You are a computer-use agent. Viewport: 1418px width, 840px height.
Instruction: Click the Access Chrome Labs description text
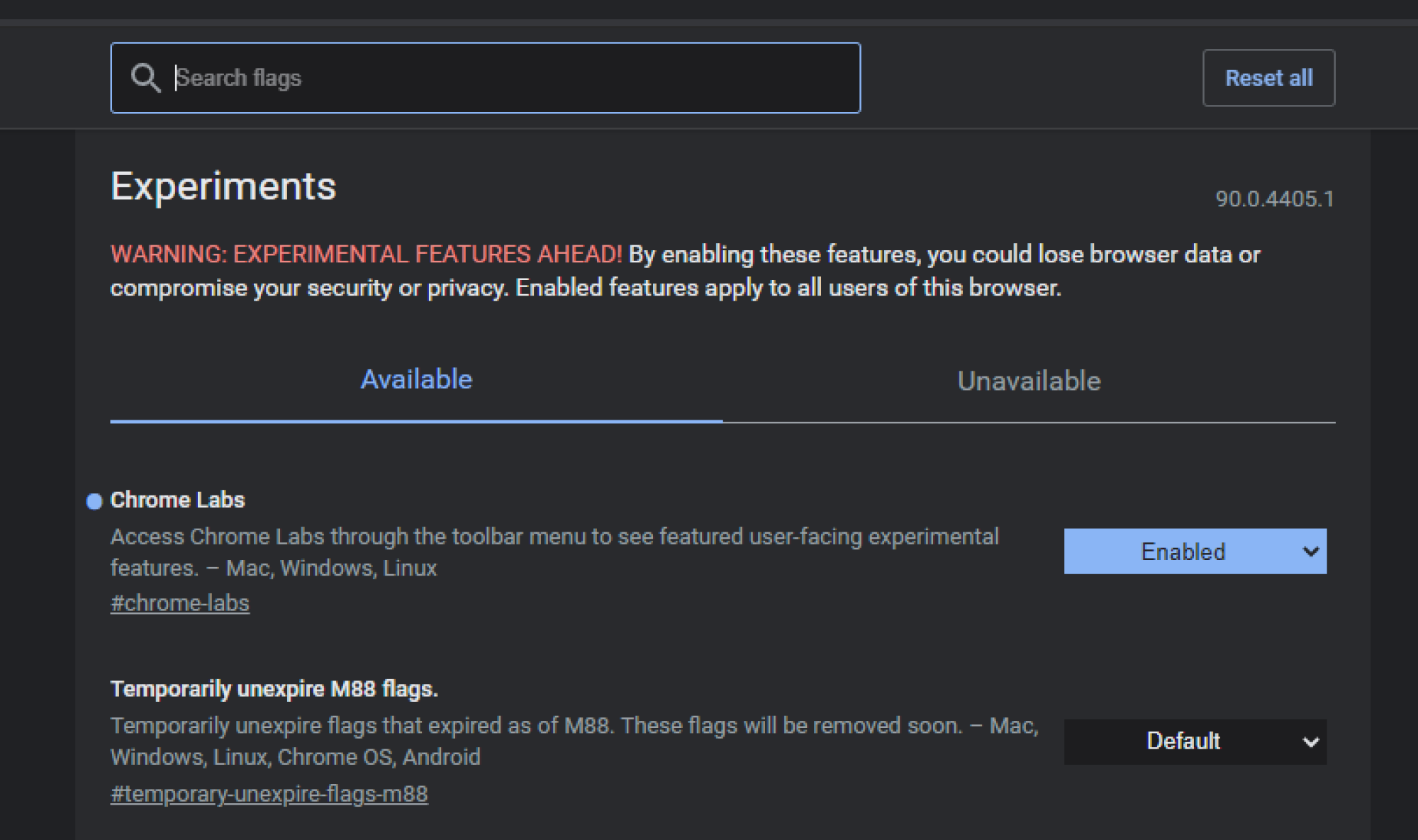tap(554, 552)
